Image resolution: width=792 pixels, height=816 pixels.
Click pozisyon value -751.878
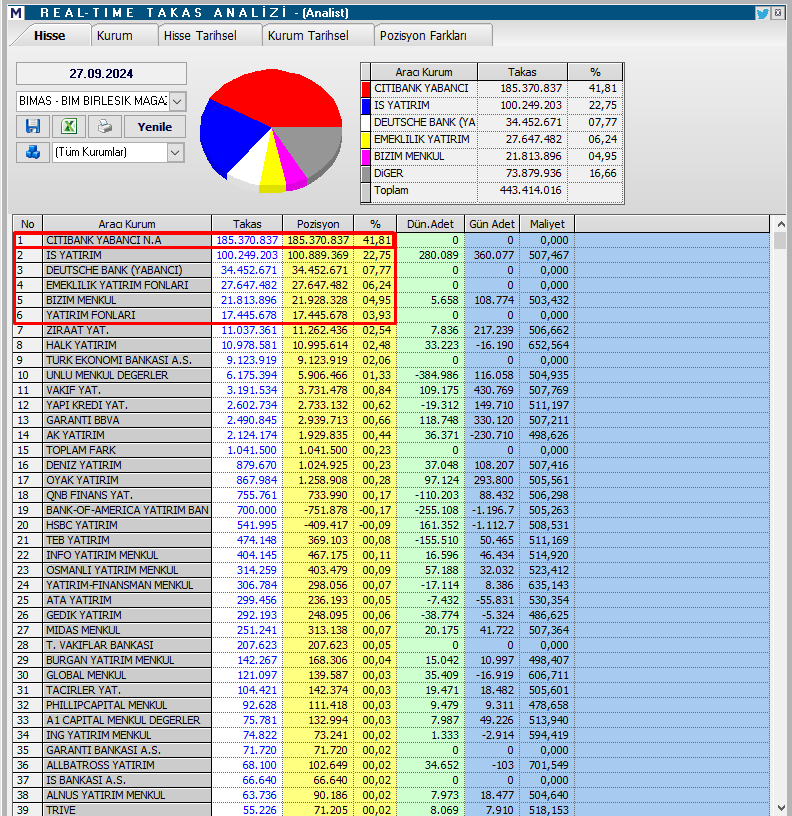tap(326, 510)
